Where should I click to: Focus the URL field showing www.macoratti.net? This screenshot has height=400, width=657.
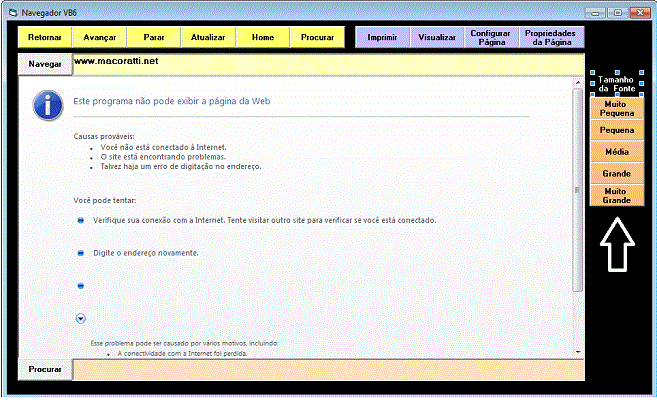[328, 65]
